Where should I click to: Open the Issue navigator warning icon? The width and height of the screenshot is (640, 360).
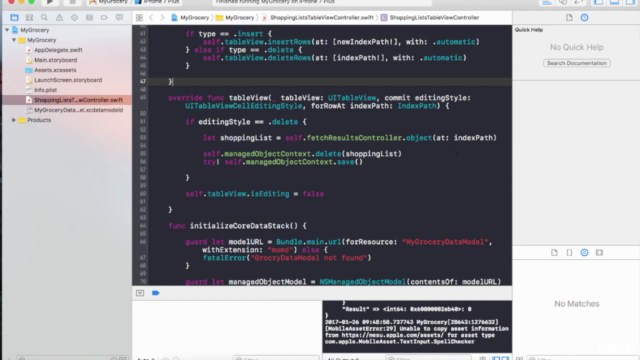coord(59,18)
